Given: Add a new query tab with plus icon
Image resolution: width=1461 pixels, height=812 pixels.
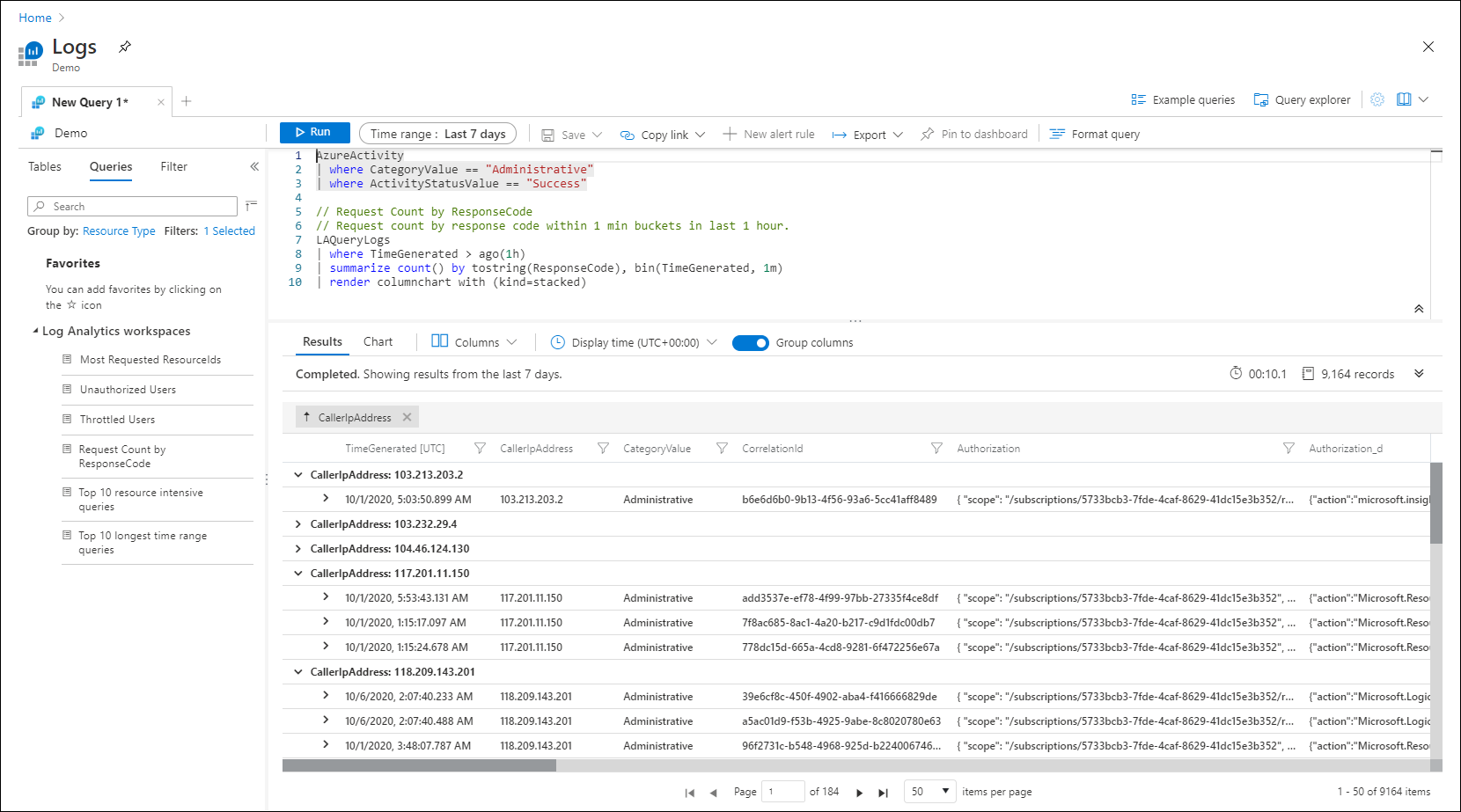Looking at the screenshot, I should pyautogui.click(x=187, y=101).
